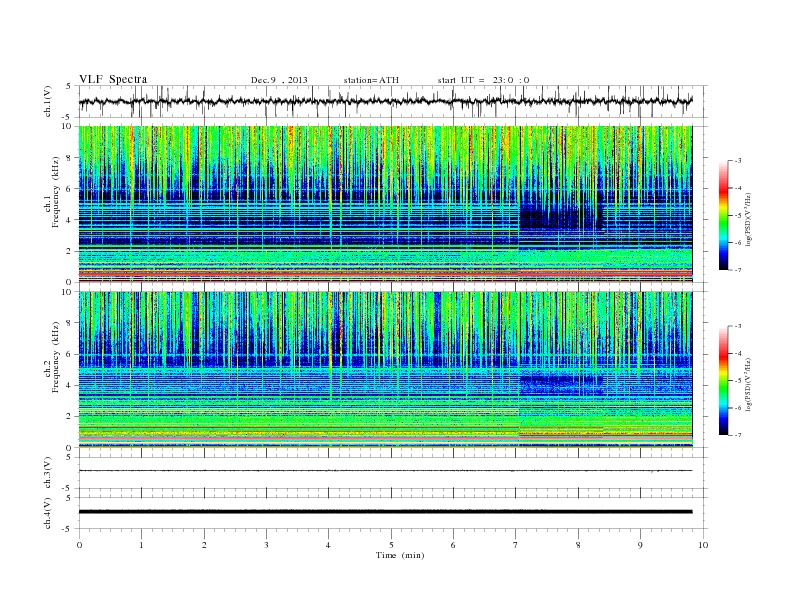Click the ch.1 colorbar label 'log(PSD)(V²/Hz)'
792x612 pixels.
point(749,218)
